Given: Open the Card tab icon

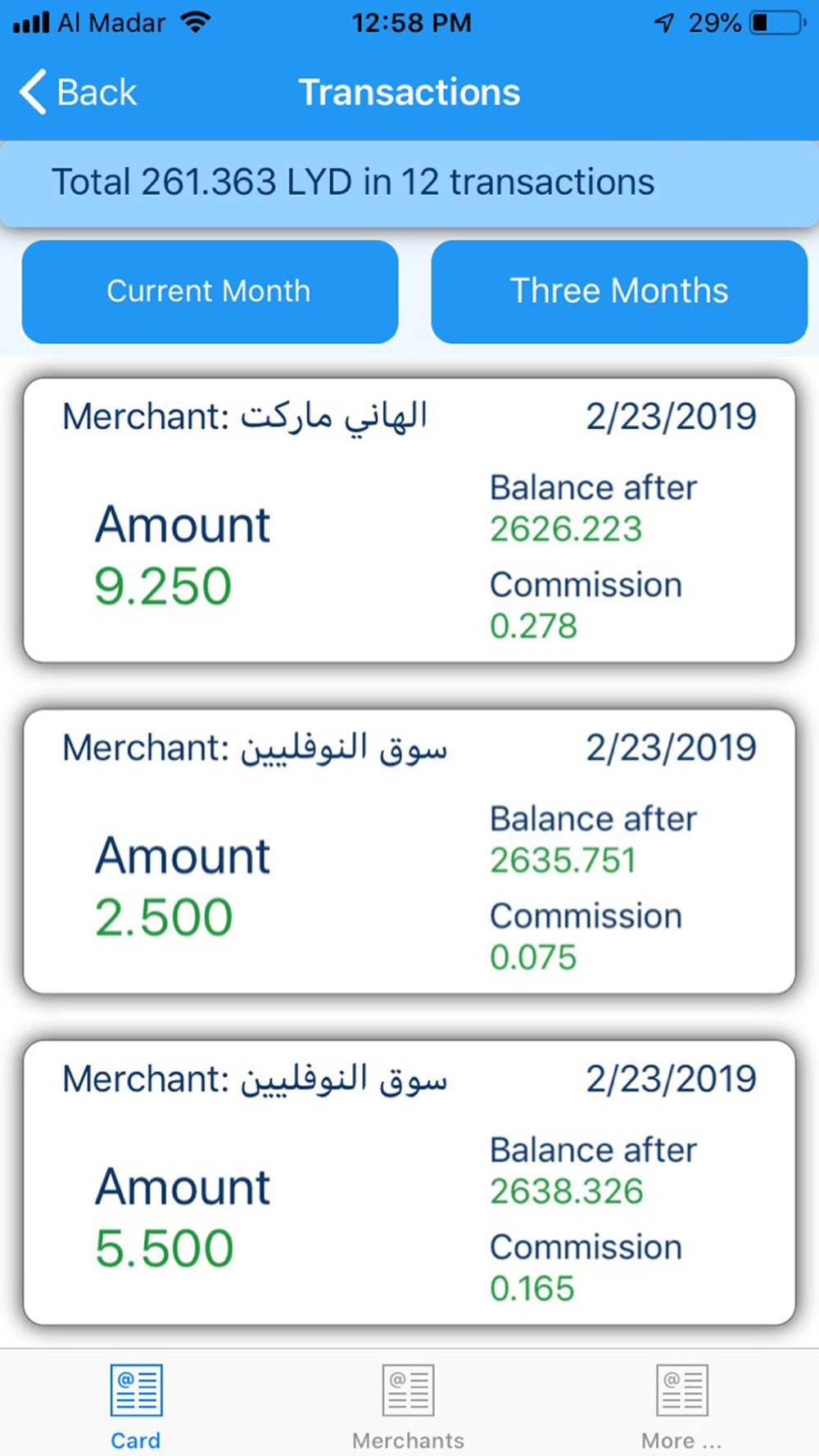Looking at the screenshot, I should (x=136, y=1389).
